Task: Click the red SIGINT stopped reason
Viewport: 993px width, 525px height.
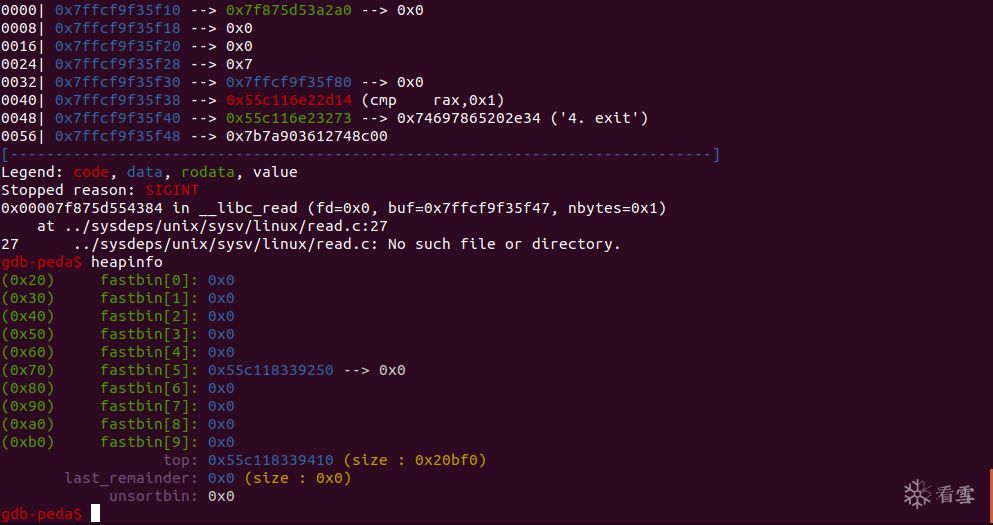Action: click(172, 190)
